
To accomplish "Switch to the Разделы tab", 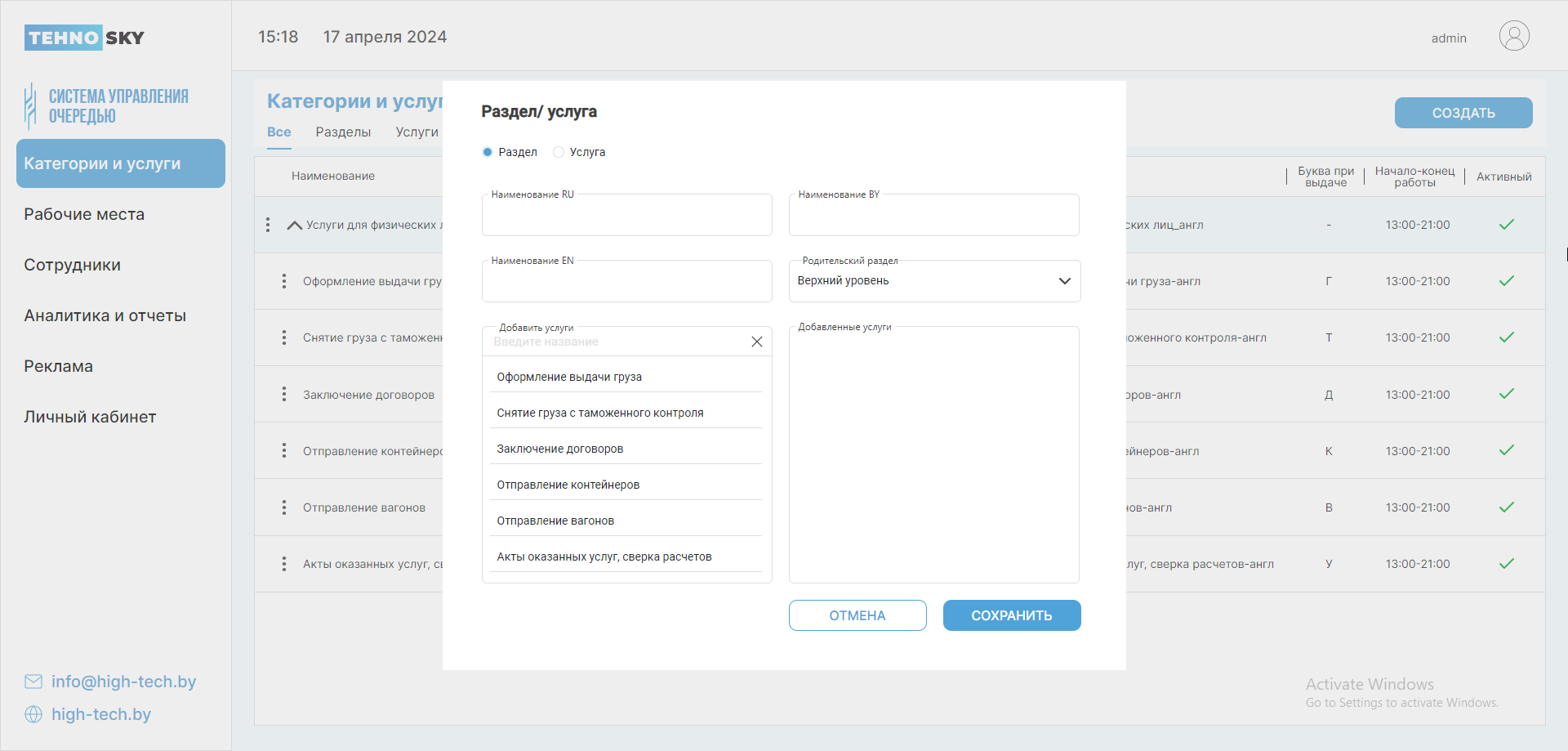I will pyautogui.click(x=343, y=132).
